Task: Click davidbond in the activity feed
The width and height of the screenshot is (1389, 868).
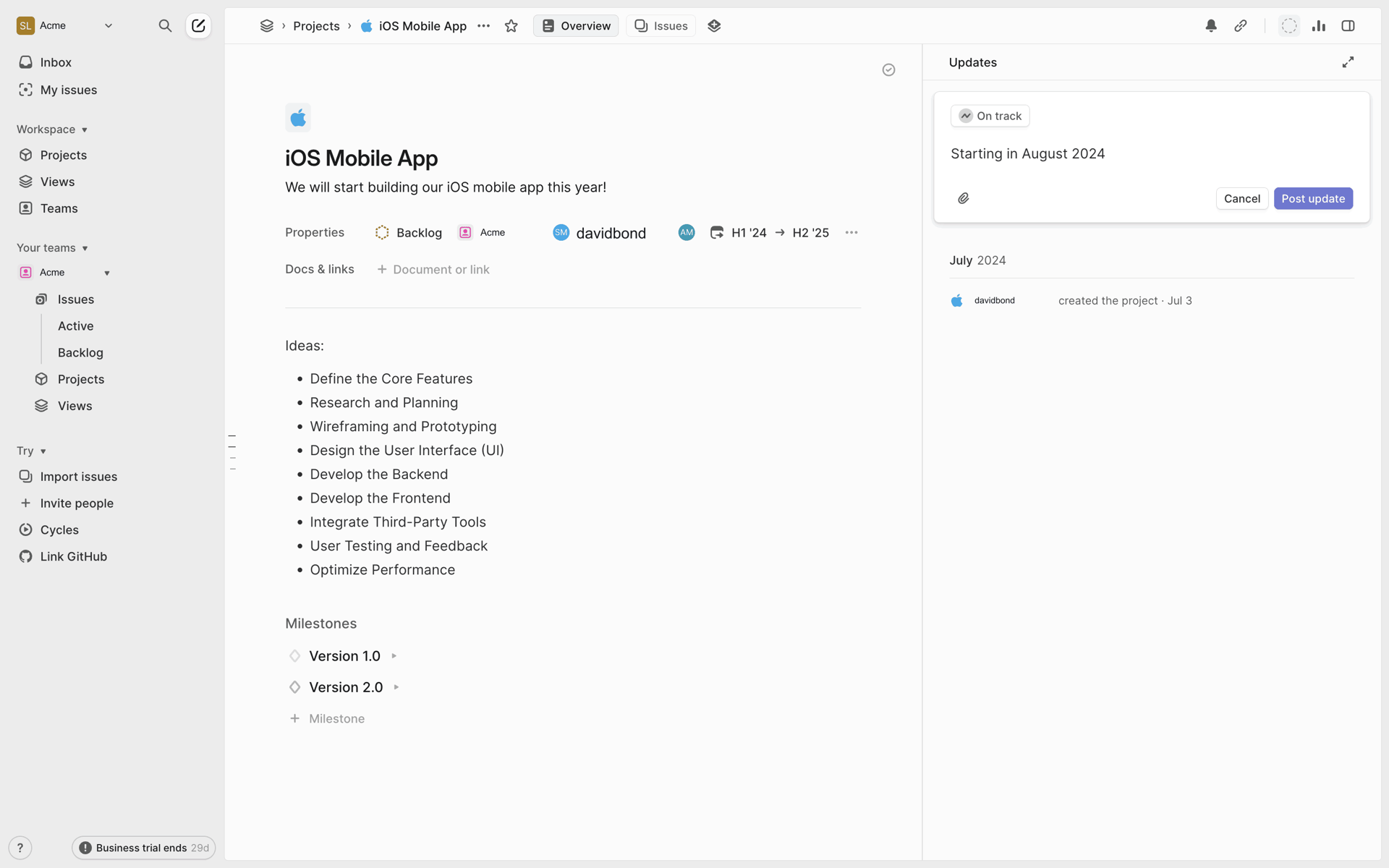Action: click(995, 301)
